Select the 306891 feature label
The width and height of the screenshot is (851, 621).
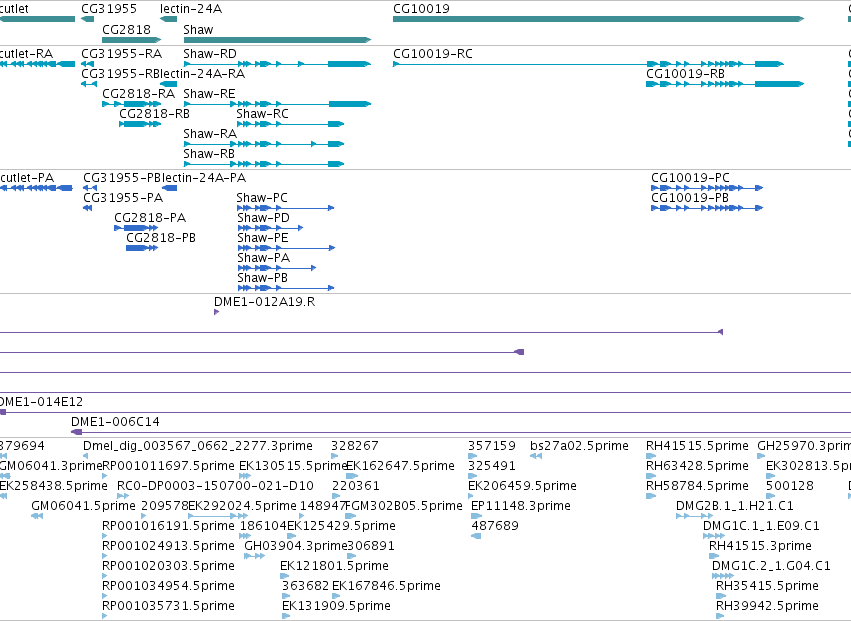coord(371,546)
